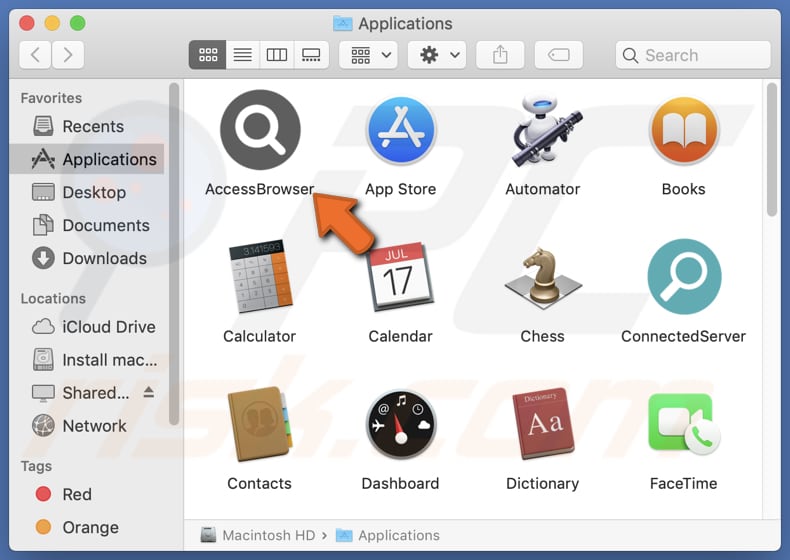The height and width of the screenshot is (560, 790).
Task: Open the Install macOS volume in sidebar
Action: (x=87, y=360)
